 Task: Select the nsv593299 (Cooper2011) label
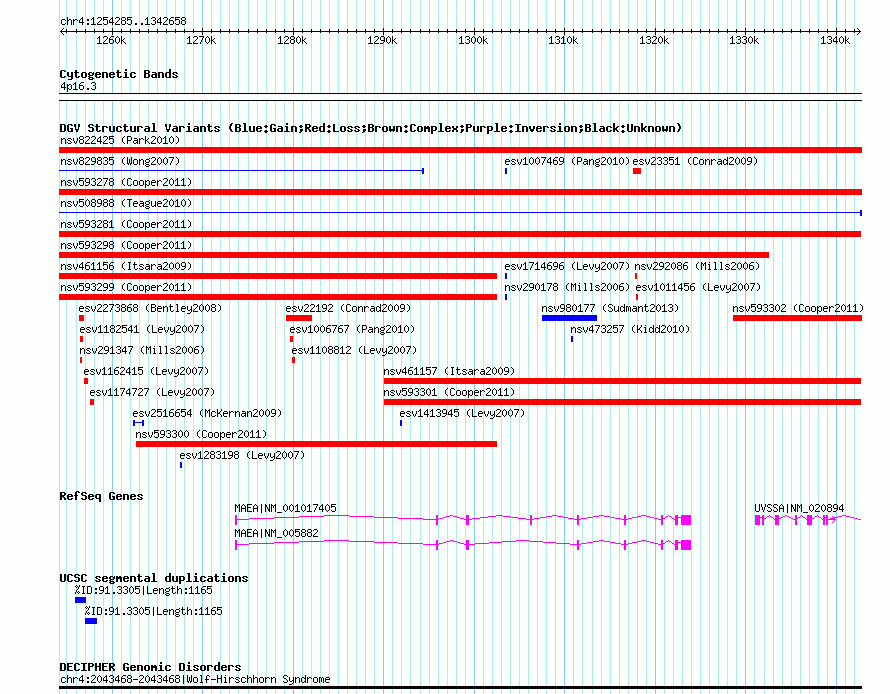(126, 287)
